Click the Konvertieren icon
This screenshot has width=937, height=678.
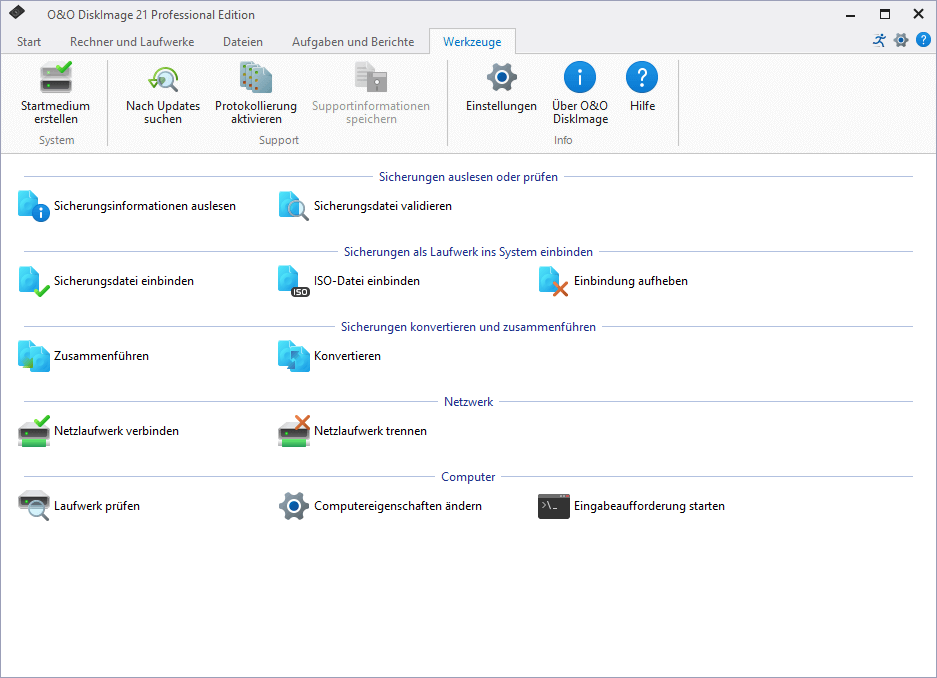click(x=293, y=356)
